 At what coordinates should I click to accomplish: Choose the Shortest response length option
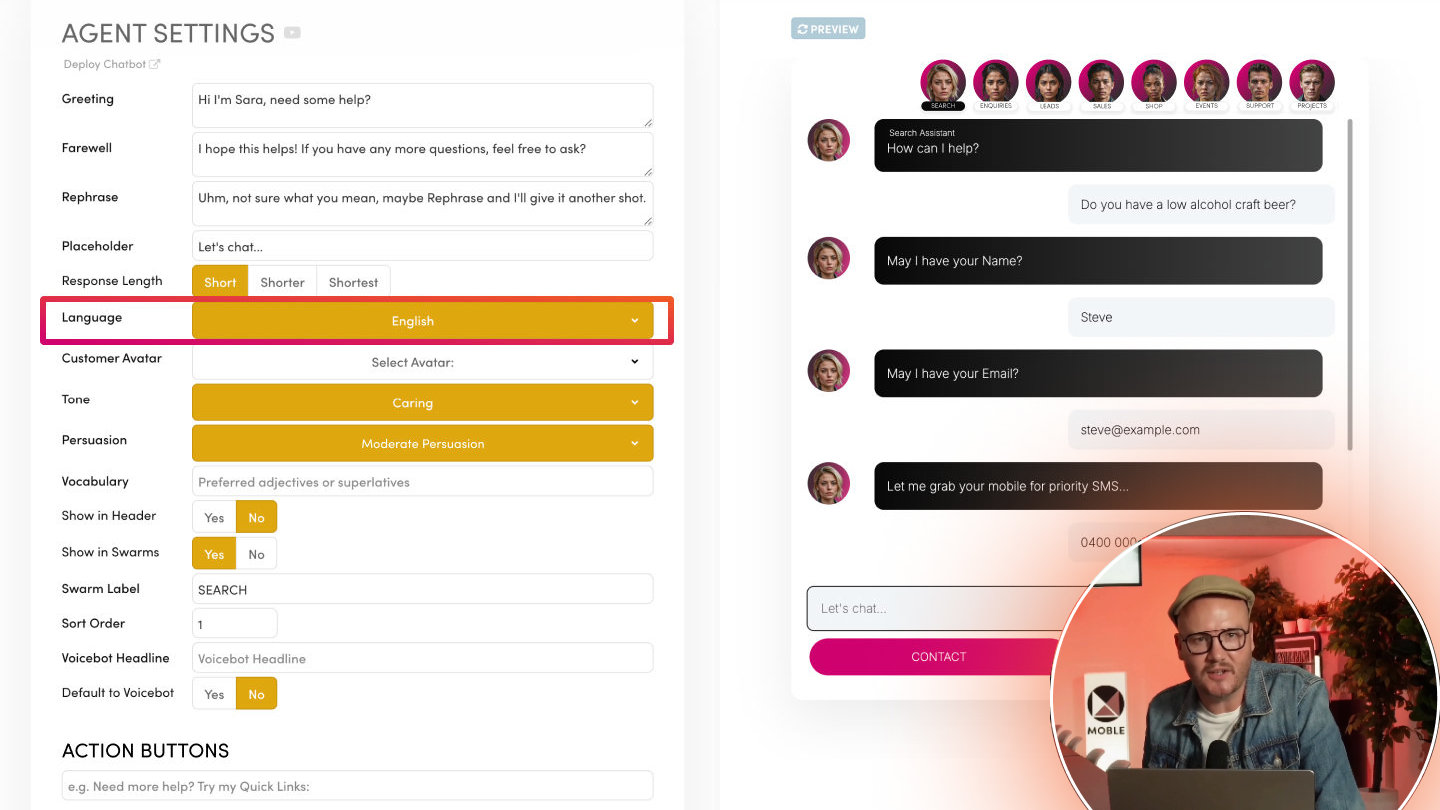click(x=353, y=282)
